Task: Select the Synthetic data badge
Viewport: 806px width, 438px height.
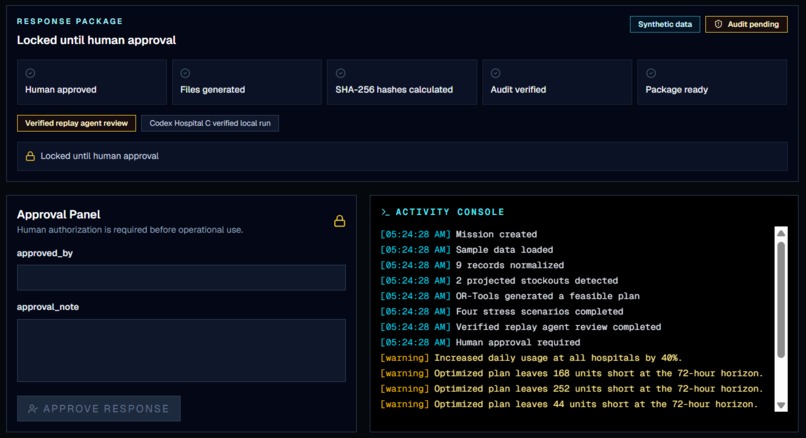Action: point(665,24)
